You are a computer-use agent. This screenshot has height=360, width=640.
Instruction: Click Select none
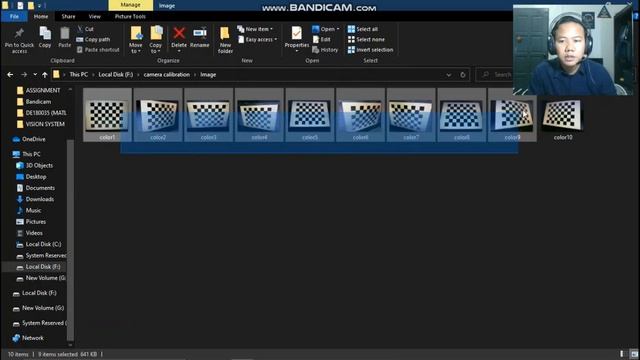pos(366,40)
